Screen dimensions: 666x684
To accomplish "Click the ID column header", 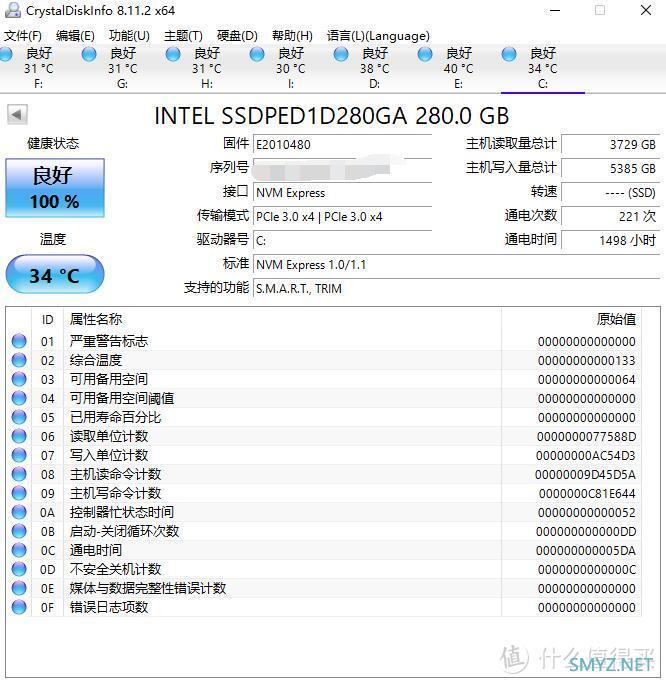I will 48,319.
